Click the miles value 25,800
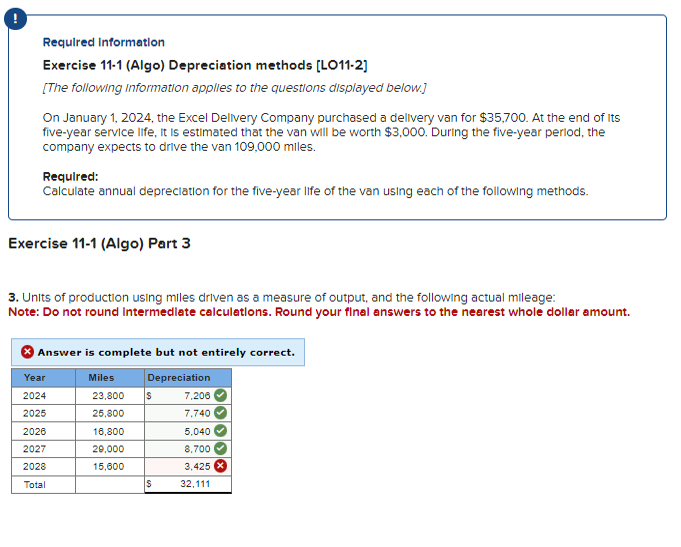 [x=108, y=413]
